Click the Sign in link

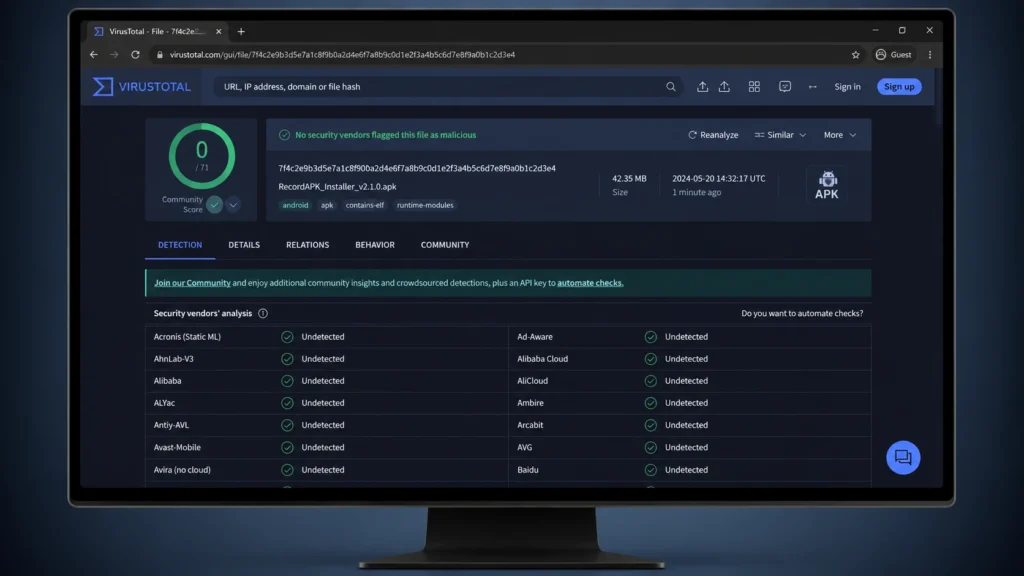point(847,87)
